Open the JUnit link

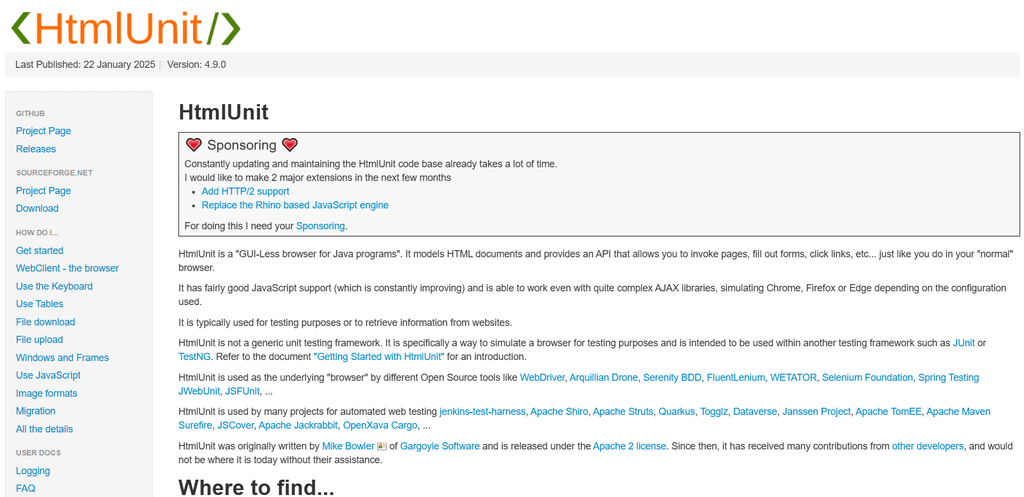click(964, 343)
